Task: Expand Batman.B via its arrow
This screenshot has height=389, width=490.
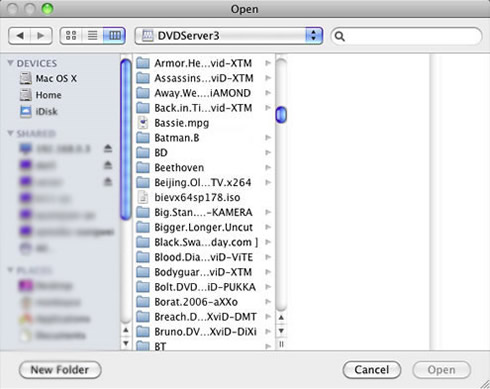Action: pyautogui.click(x=268, y=137)
